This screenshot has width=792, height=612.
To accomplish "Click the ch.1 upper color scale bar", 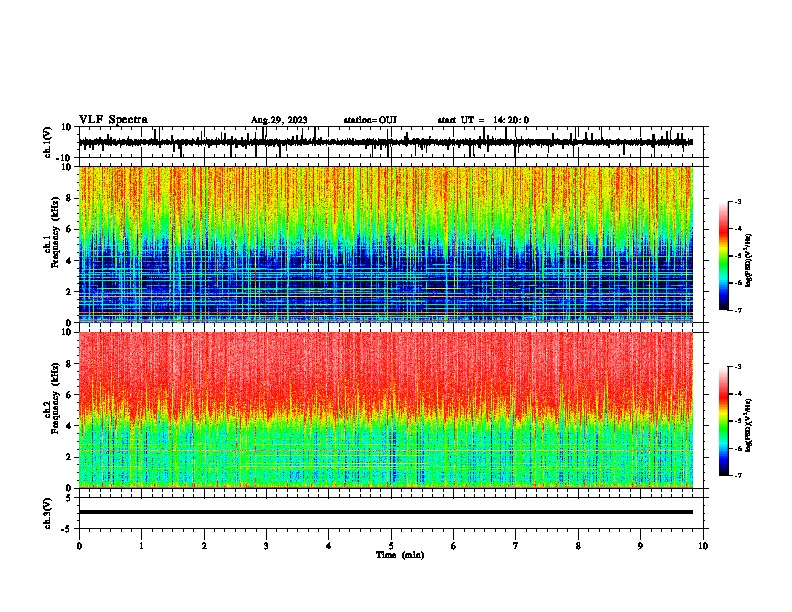I will (723, 256).
